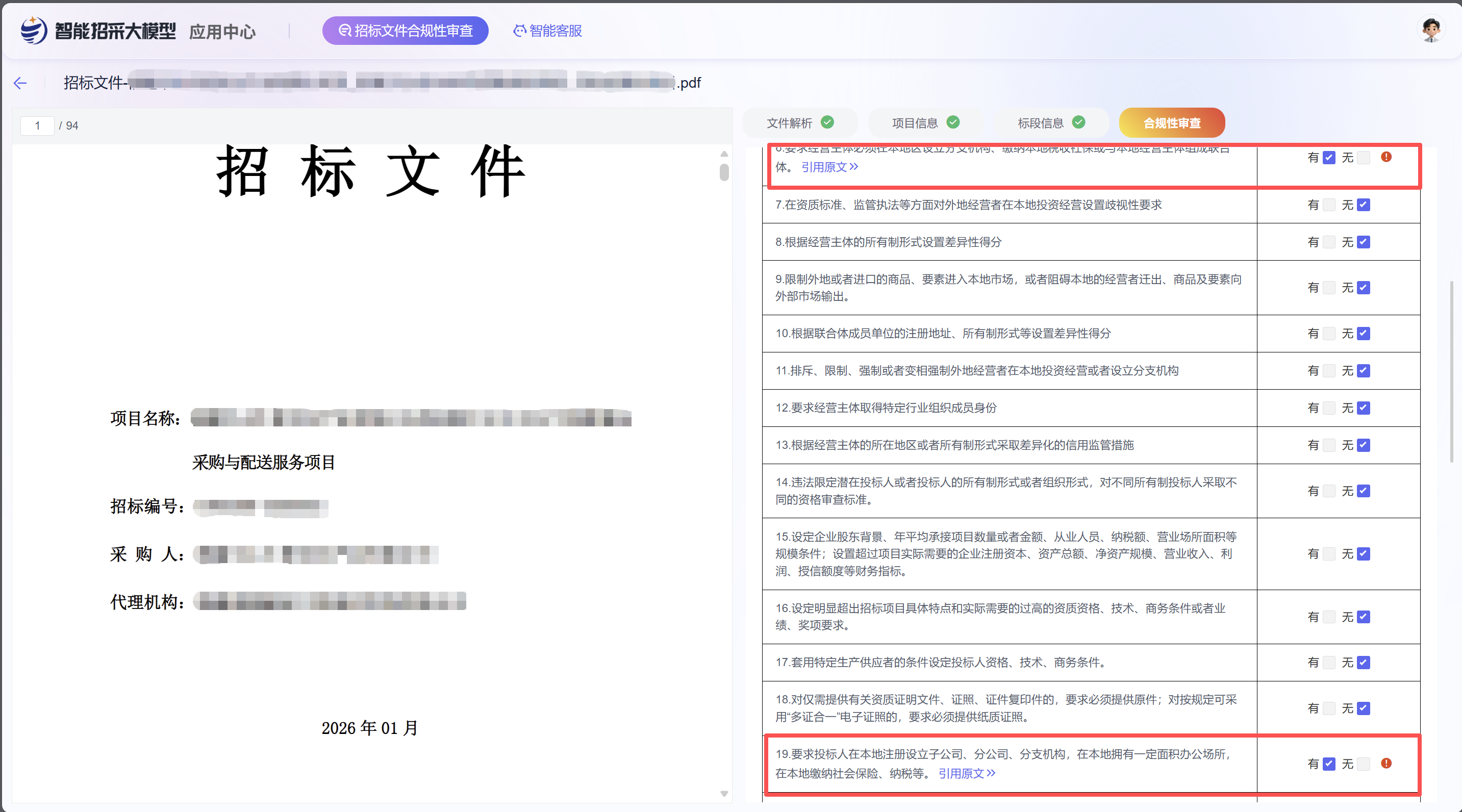This screenshot has height=812, width=1462.
Task: Click the back arrow next to the file name
Action: coord(20,84)
